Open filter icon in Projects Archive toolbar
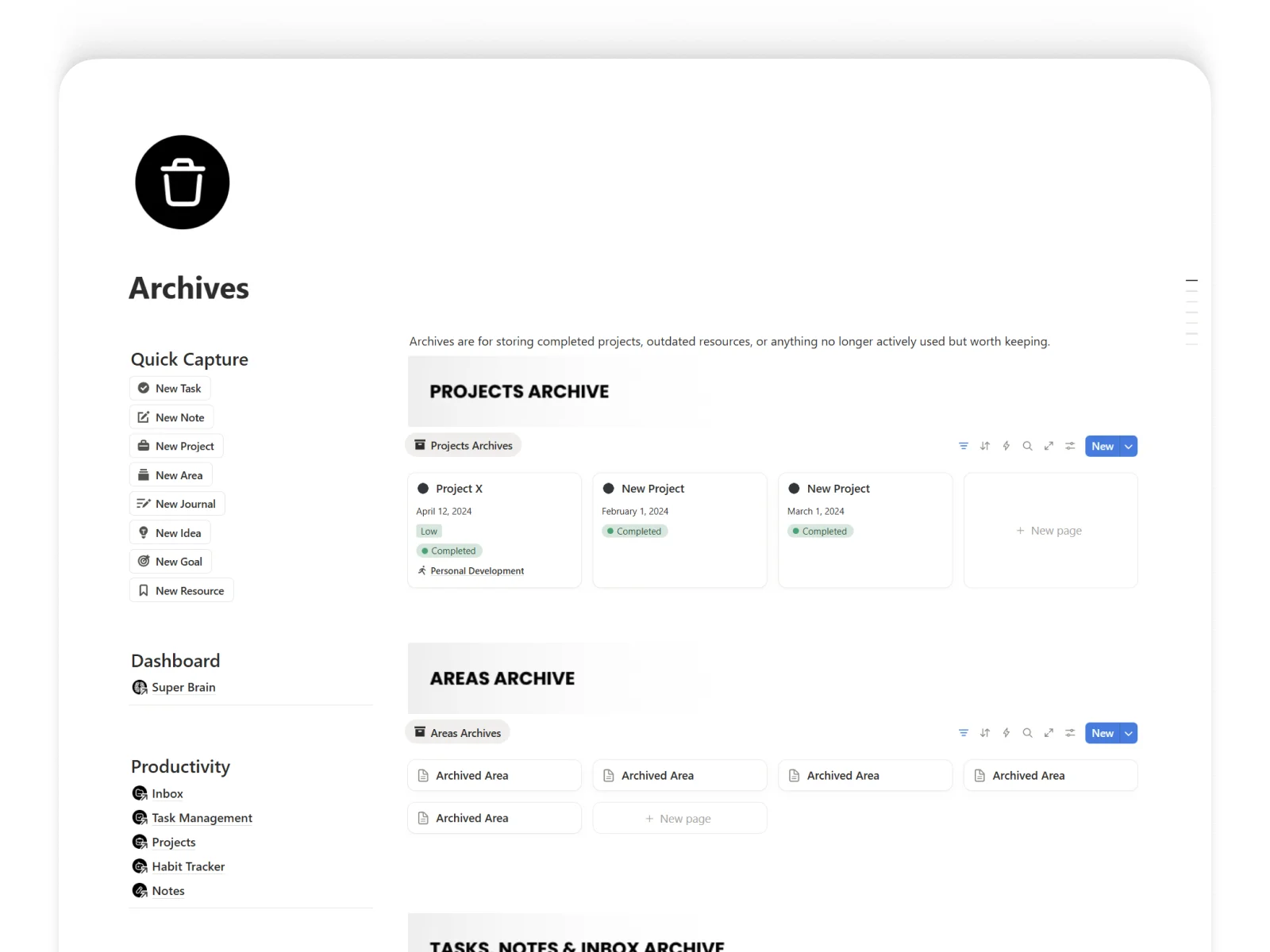The width and height of the screenshot is (1270, 952). click(x=963, y=446)
